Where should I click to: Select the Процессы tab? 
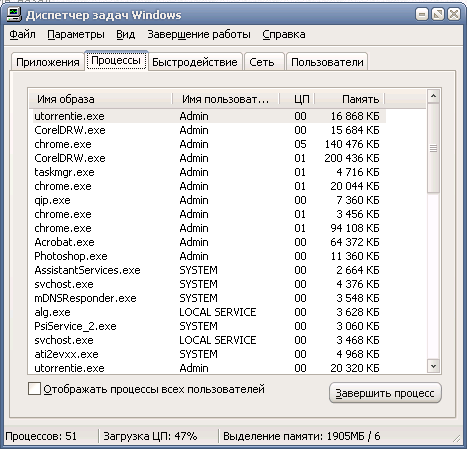click(116, 61)
